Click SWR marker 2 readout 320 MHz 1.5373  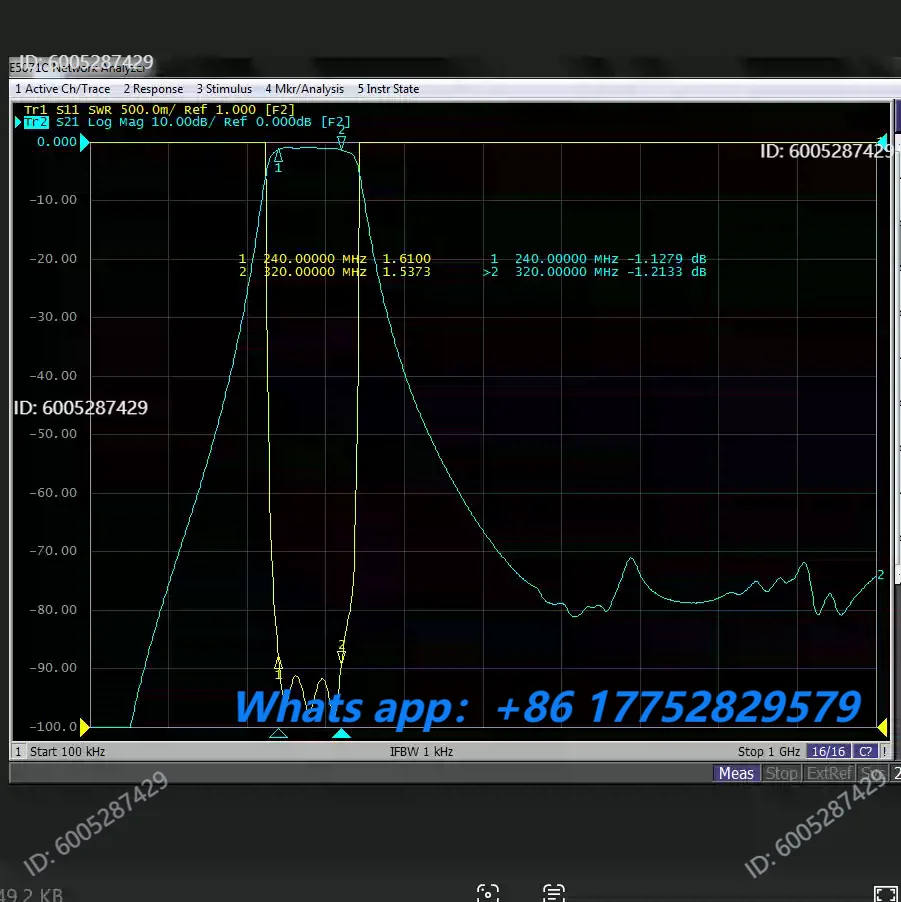coord(335,272)
